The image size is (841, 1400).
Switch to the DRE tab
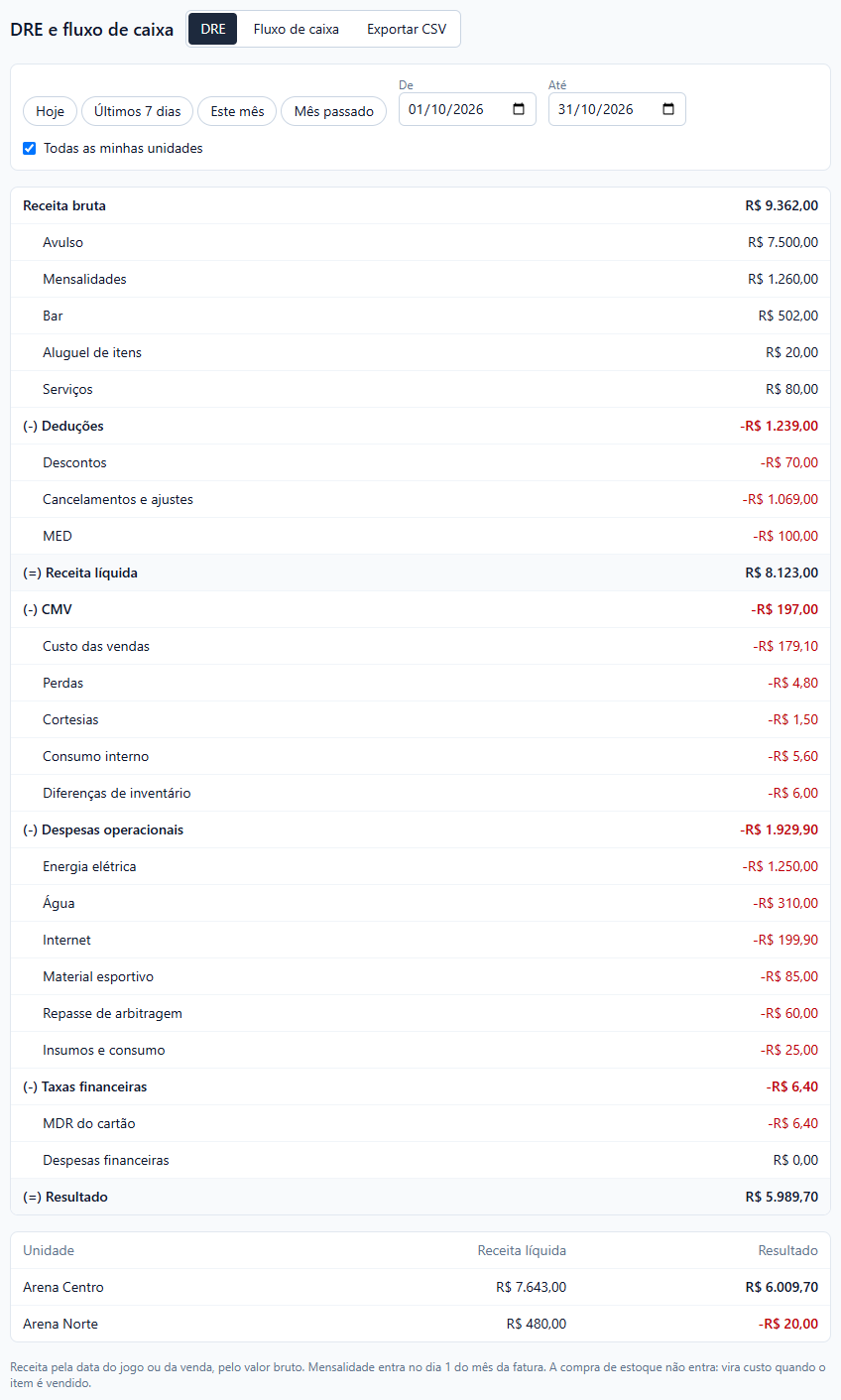point(213,30)
